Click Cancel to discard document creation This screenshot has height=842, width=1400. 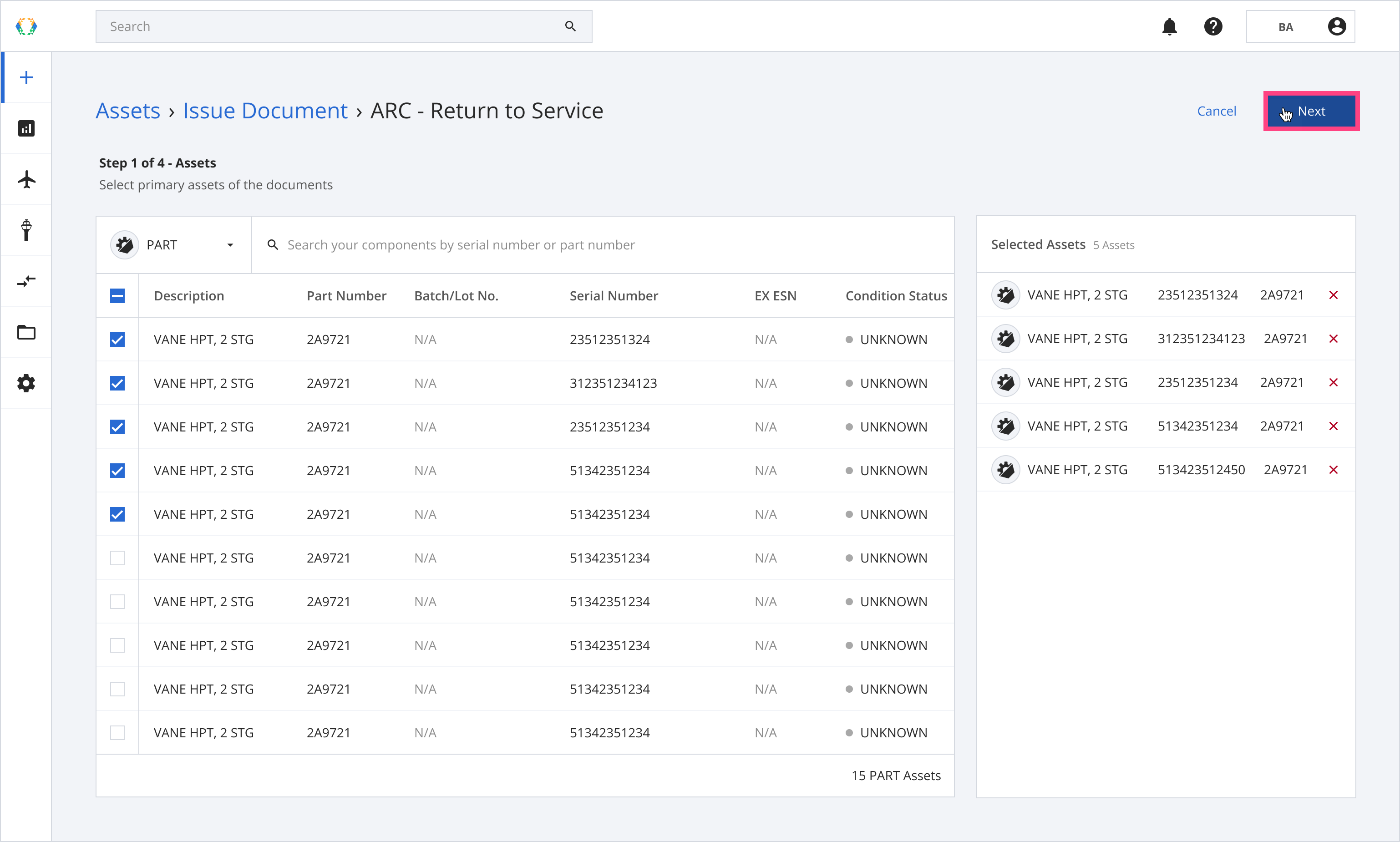[x=1217, y=111]
